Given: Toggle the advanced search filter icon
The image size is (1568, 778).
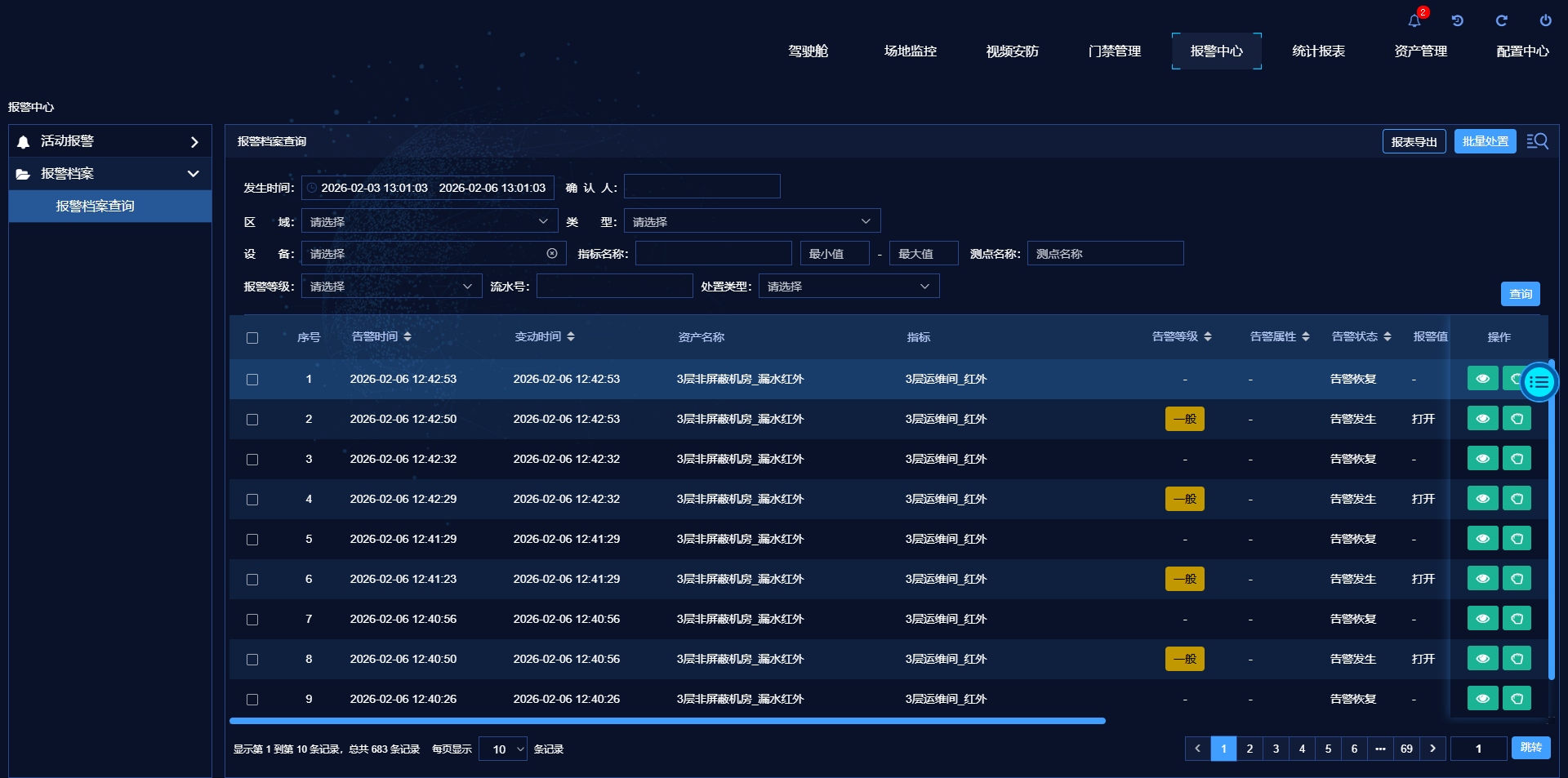Looking at the screenshot, I should tap(1537, 141).
